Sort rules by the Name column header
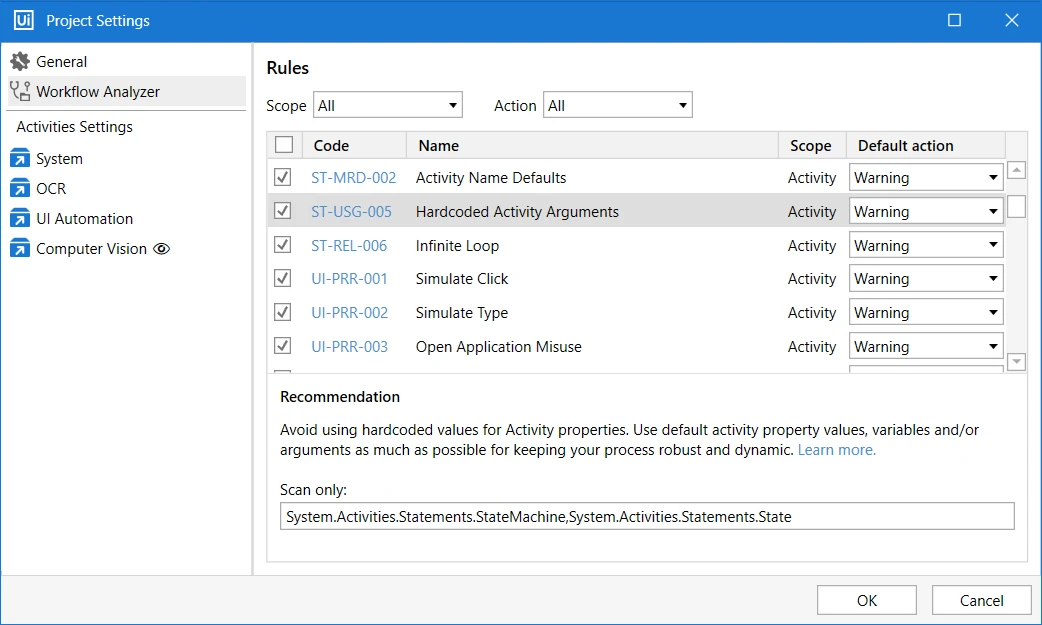1042x625 pixels. (591, 145)
